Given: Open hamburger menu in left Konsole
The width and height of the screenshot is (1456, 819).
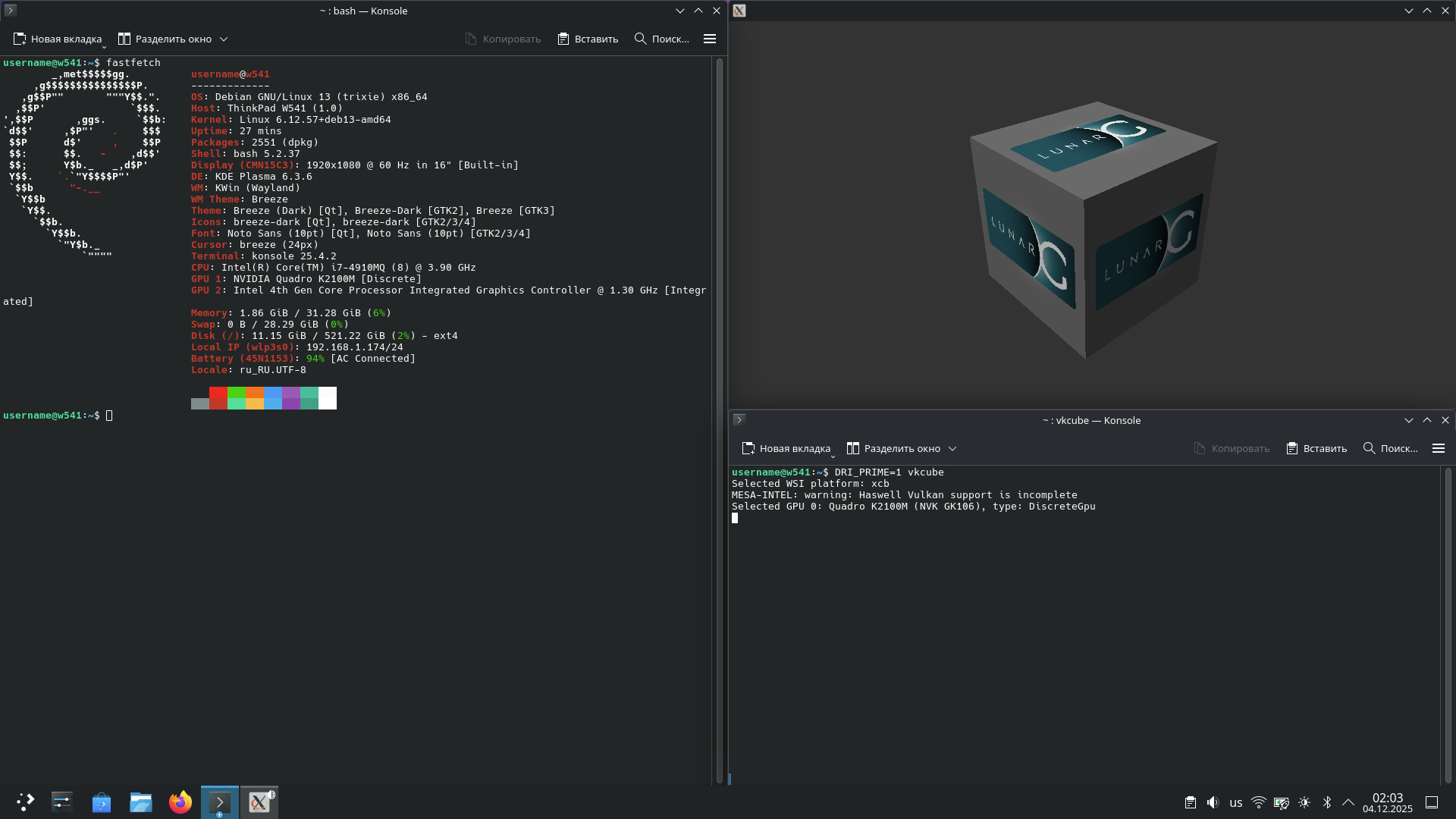Looking at the screenshot, I should coord(710,39).
